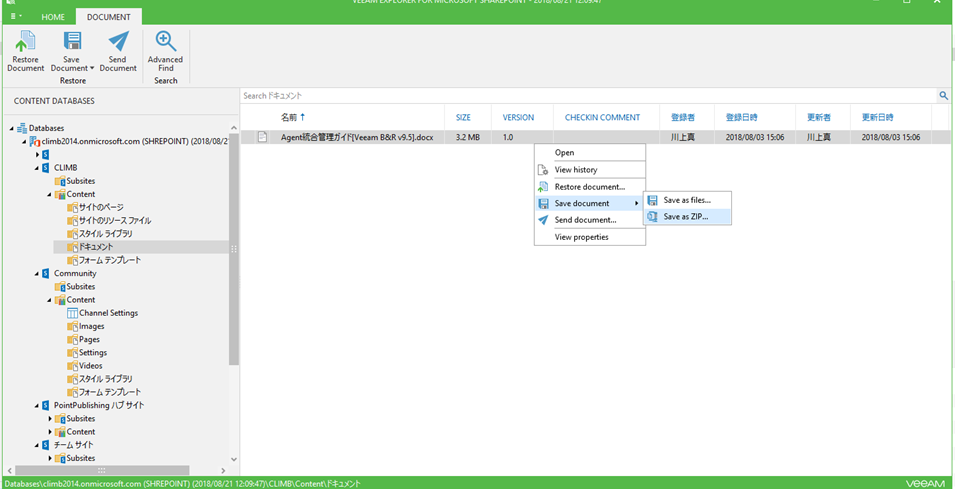Viewport: 955px width, 489px height.
Task: Click the Save as ZIP icon
Action: [653, 217]
